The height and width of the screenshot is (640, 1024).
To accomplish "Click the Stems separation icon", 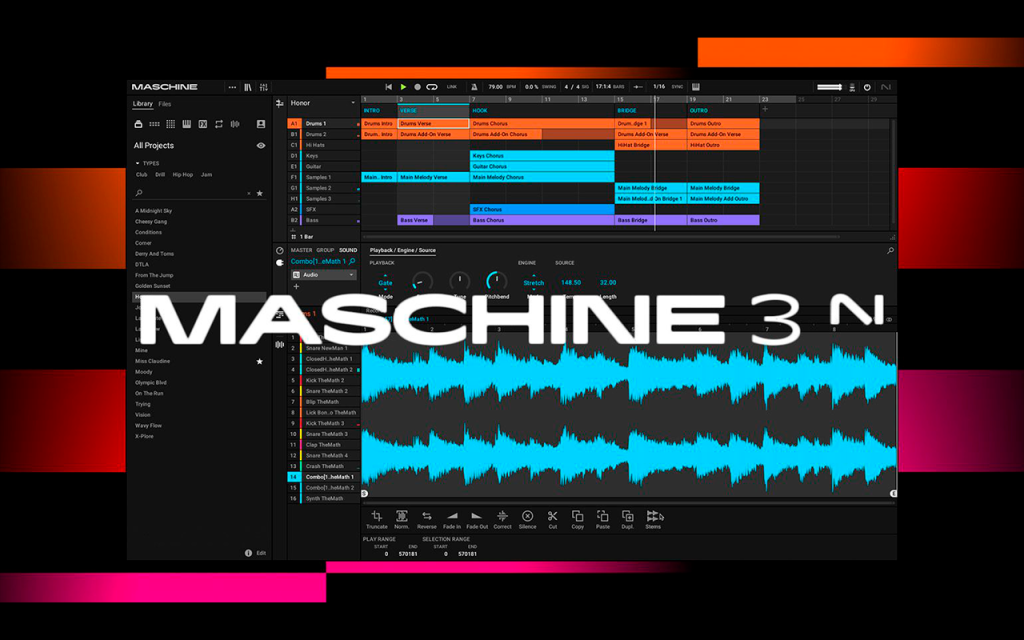I will pos(654,520).
